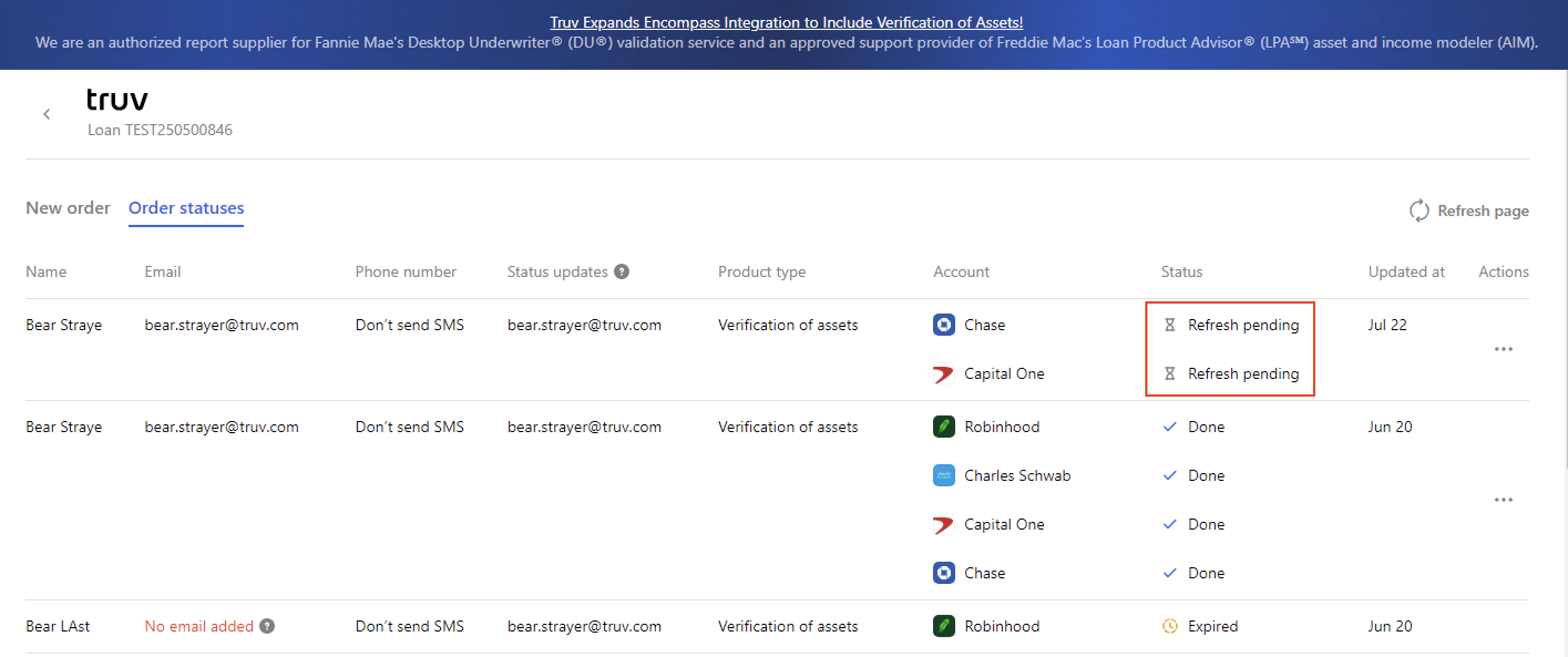Click the checkmark icon for Robinhood Done
The height and width of the screenshot is (657, 1568).
click(x=1169, y=427)
